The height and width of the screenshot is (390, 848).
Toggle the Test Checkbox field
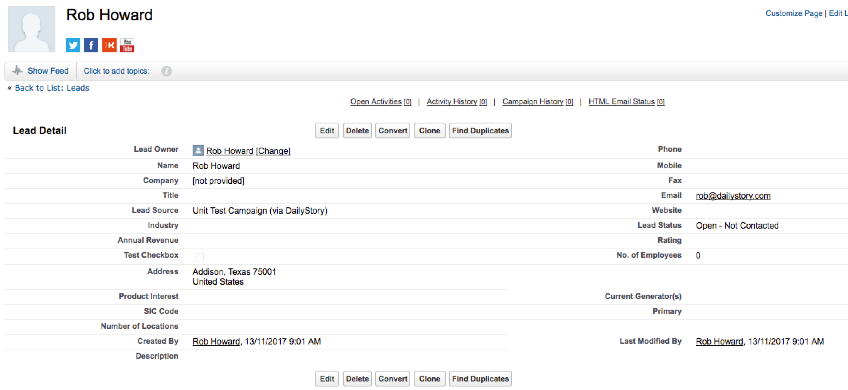pos(199,256)
